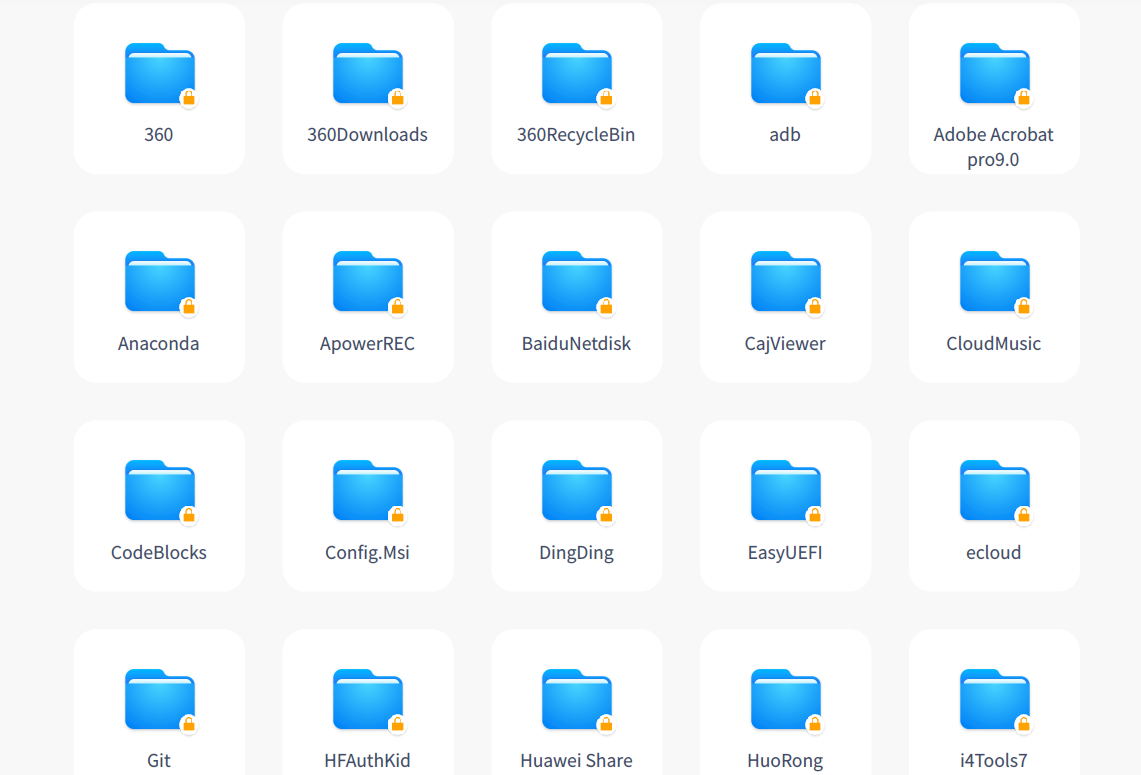Click the Git folder name
Image resolution: width=1141 pixels, height=775 pixels.
click(159, 761)
